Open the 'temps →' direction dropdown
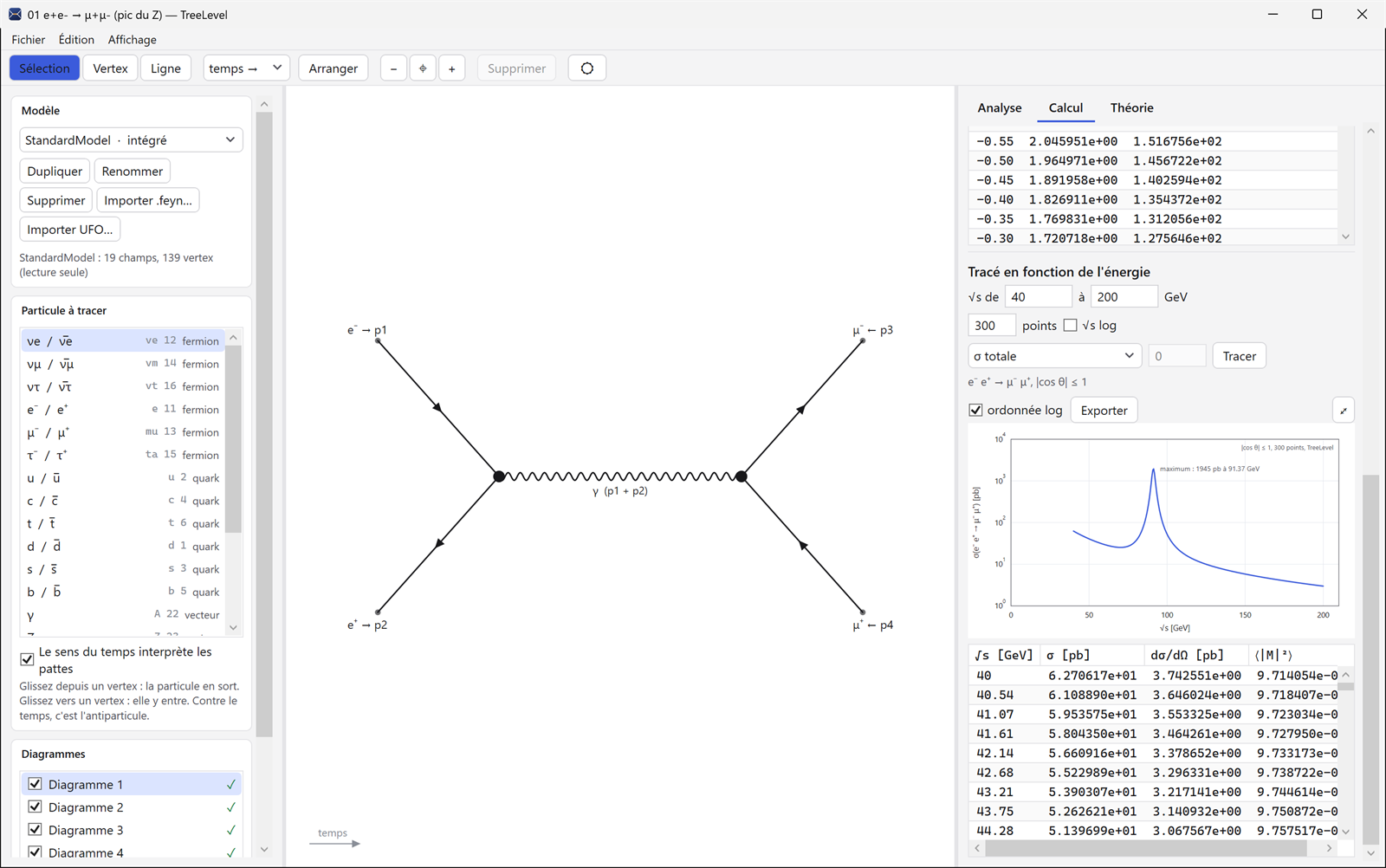Image resolution: width=1386 pixels, height=868 pixels. pos(246,68)
